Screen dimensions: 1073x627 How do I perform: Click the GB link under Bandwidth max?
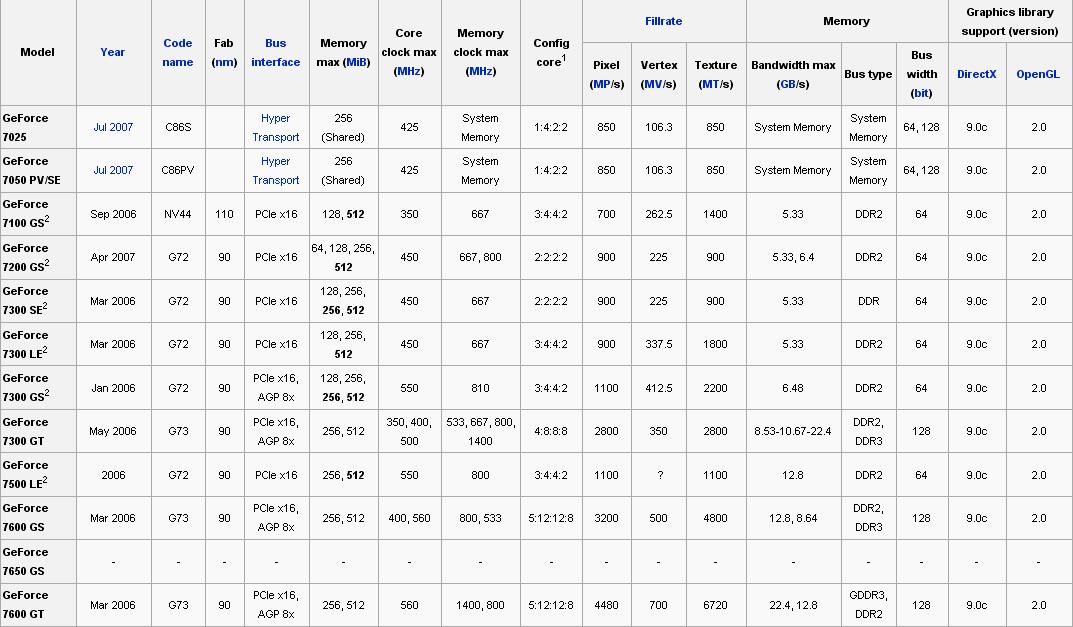coord(788,84)
